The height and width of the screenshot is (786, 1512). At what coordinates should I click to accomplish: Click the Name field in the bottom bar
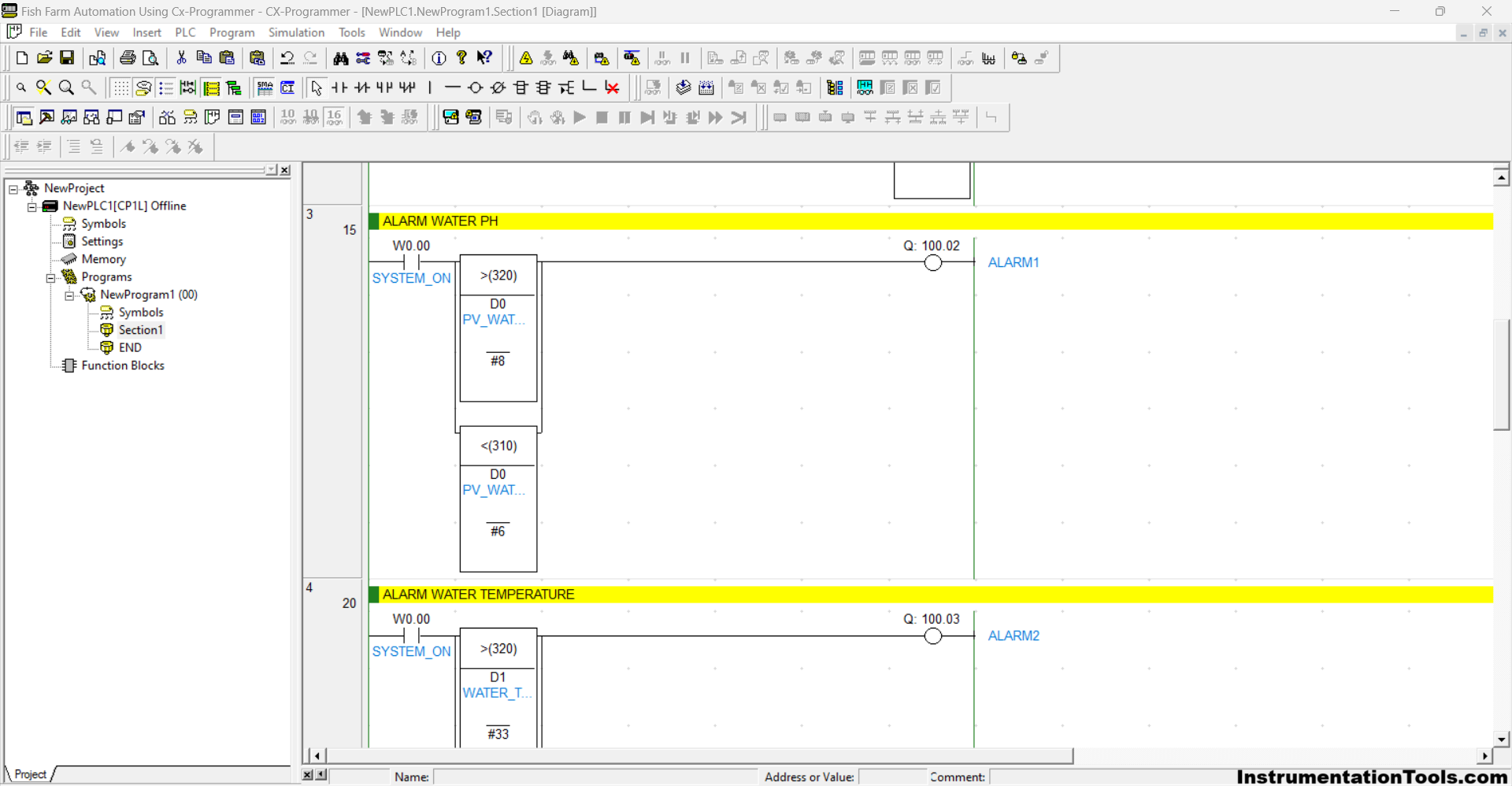click(595, 777)
